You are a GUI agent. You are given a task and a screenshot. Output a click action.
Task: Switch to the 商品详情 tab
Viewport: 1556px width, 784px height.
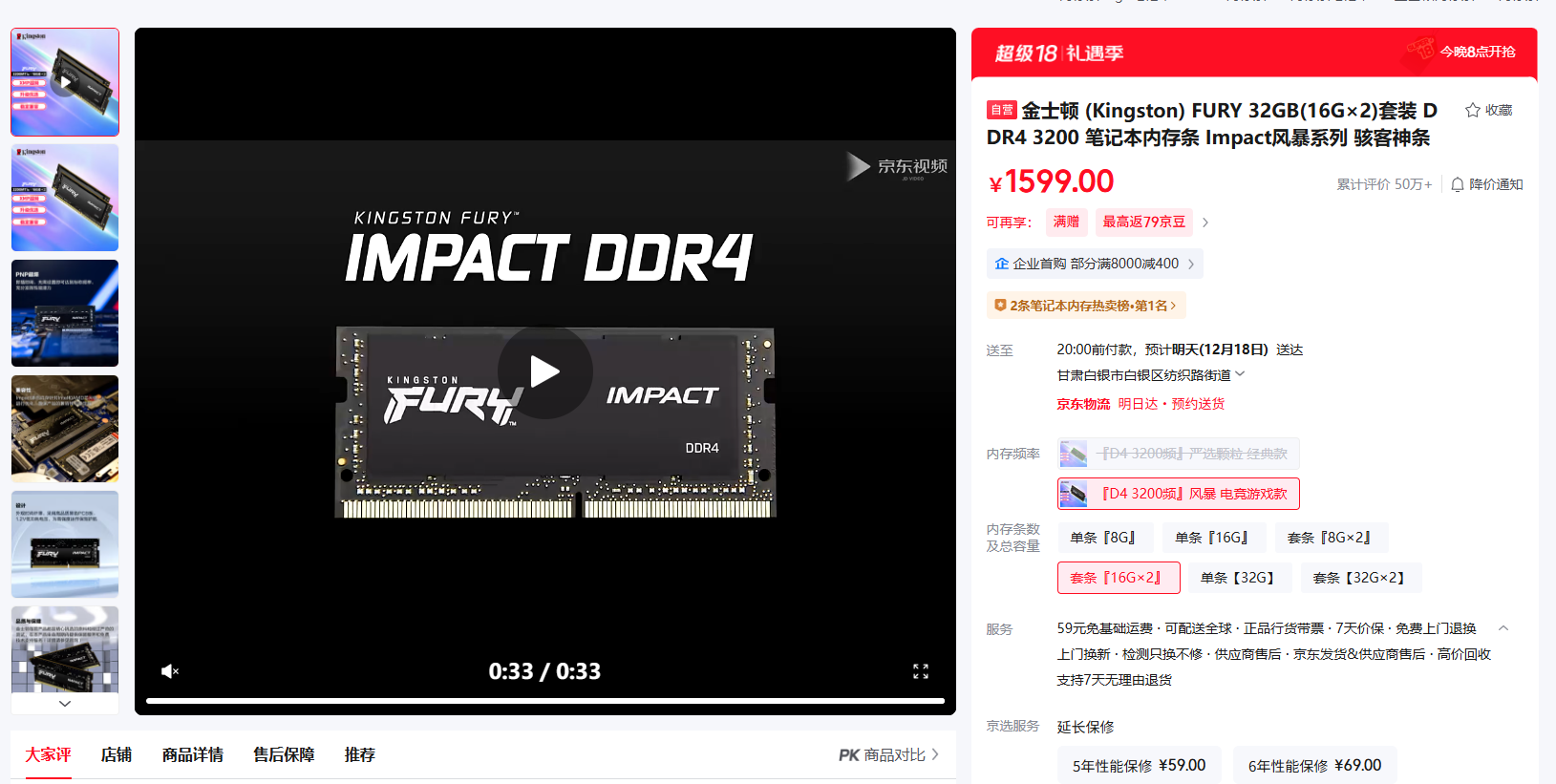(193, 754)
